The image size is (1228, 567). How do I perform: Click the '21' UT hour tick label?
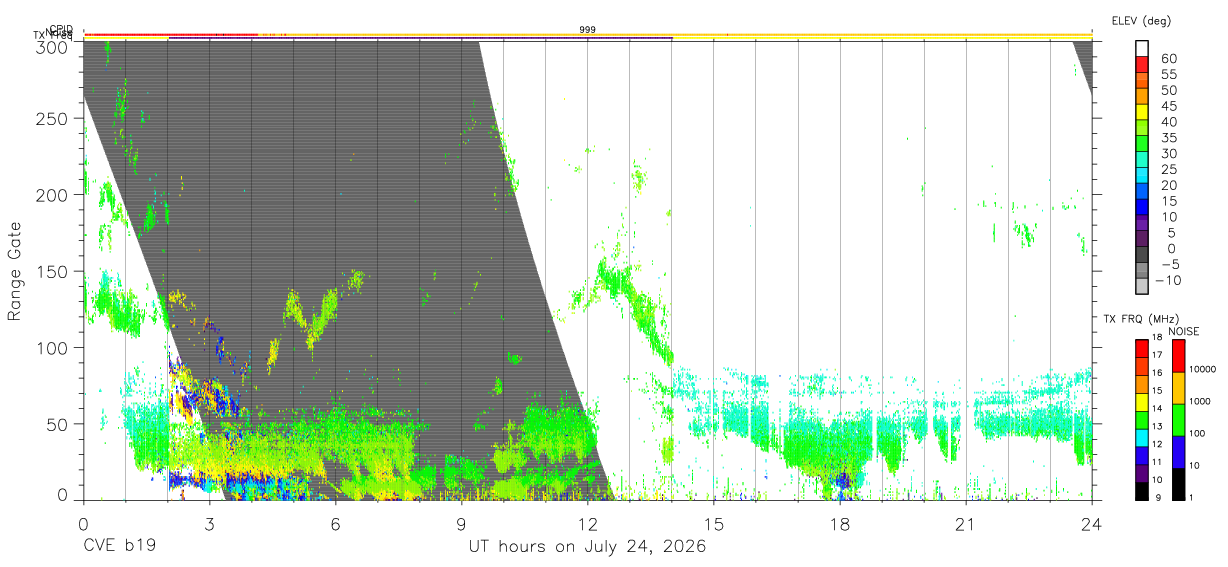[x=965, y=524]
